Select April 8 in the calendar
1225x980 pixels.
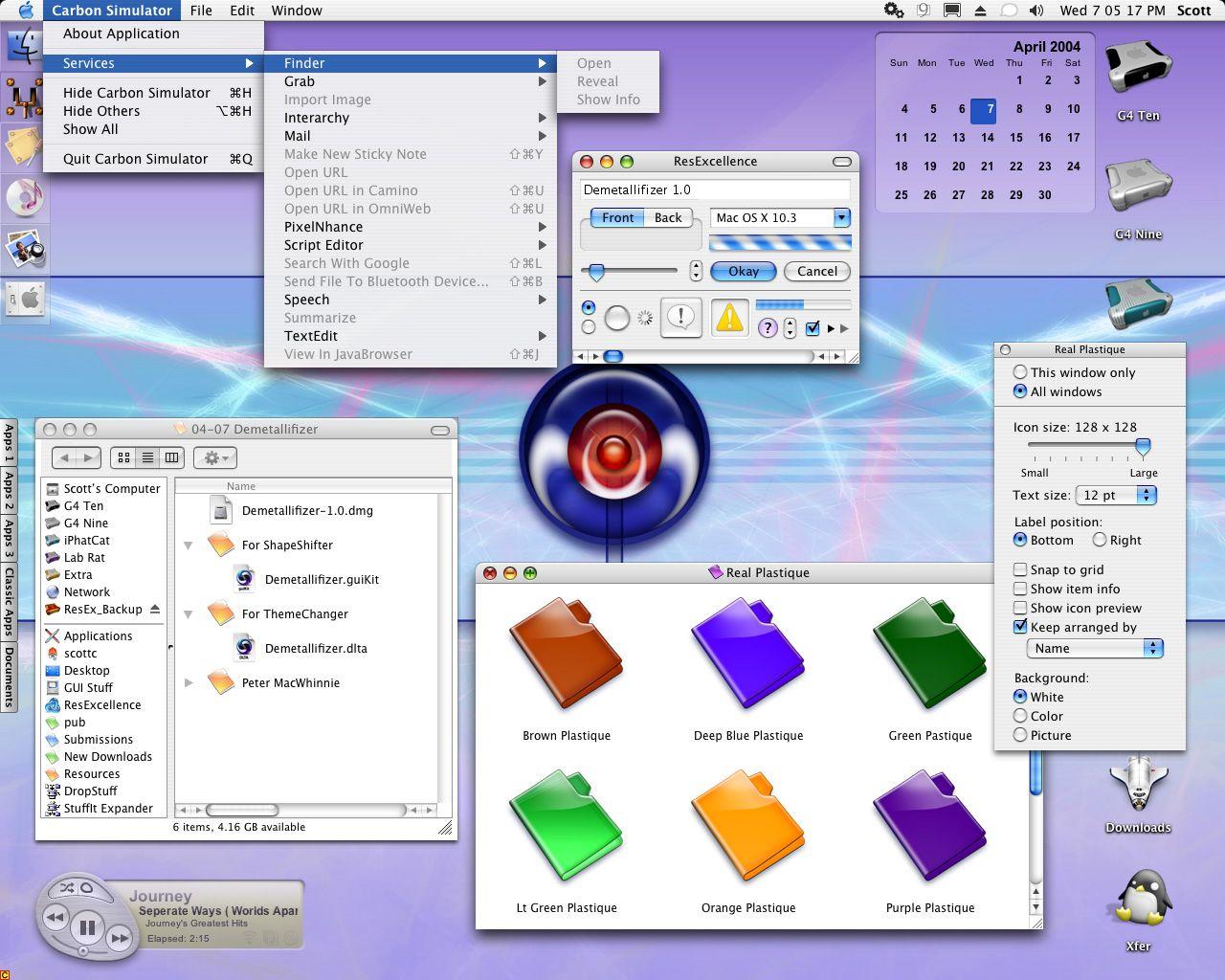pyautogui.click(x=1018, y=109)
